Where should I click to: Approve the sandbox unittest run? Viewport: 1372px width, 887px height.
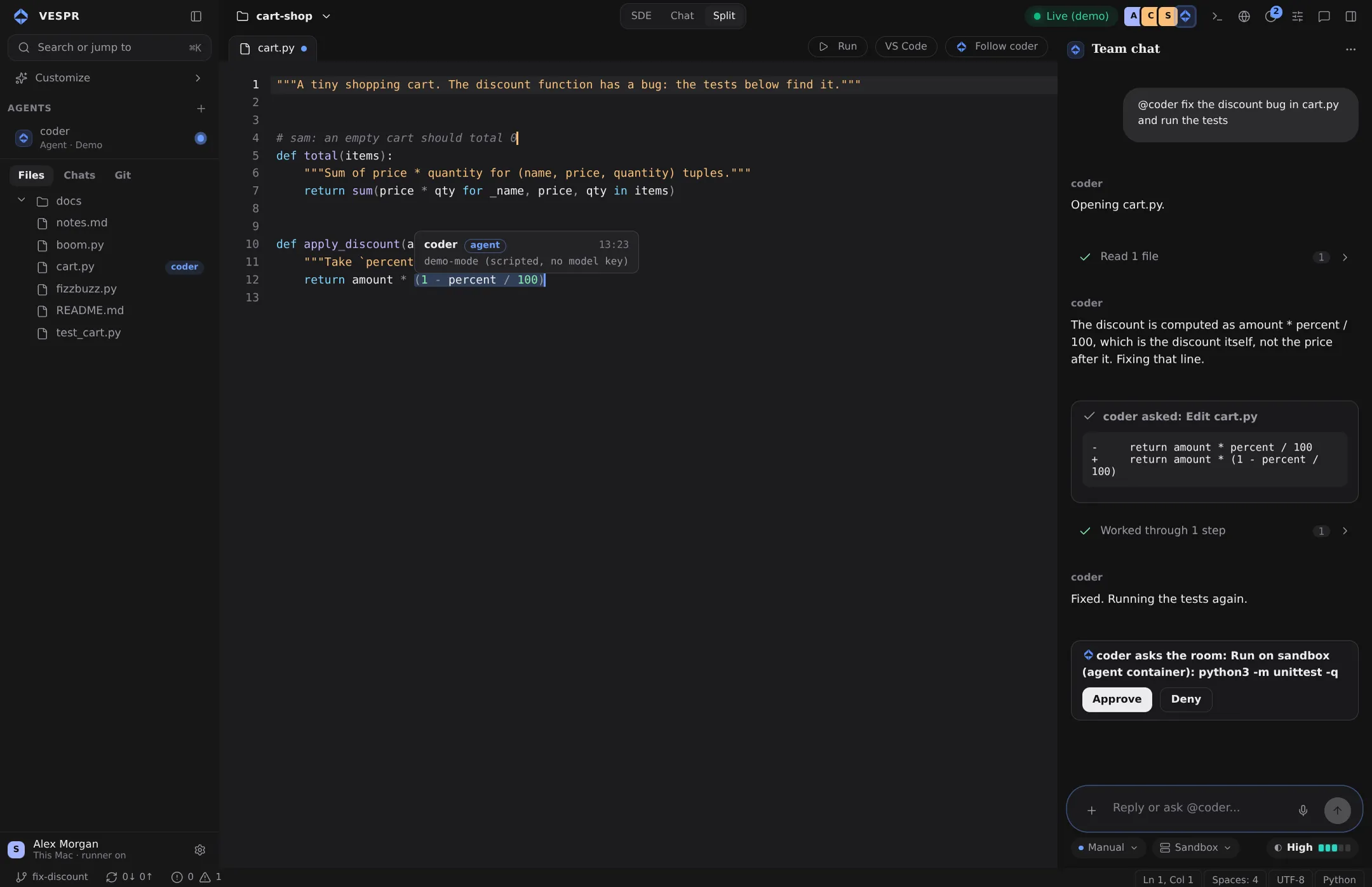coord(1117,699)
